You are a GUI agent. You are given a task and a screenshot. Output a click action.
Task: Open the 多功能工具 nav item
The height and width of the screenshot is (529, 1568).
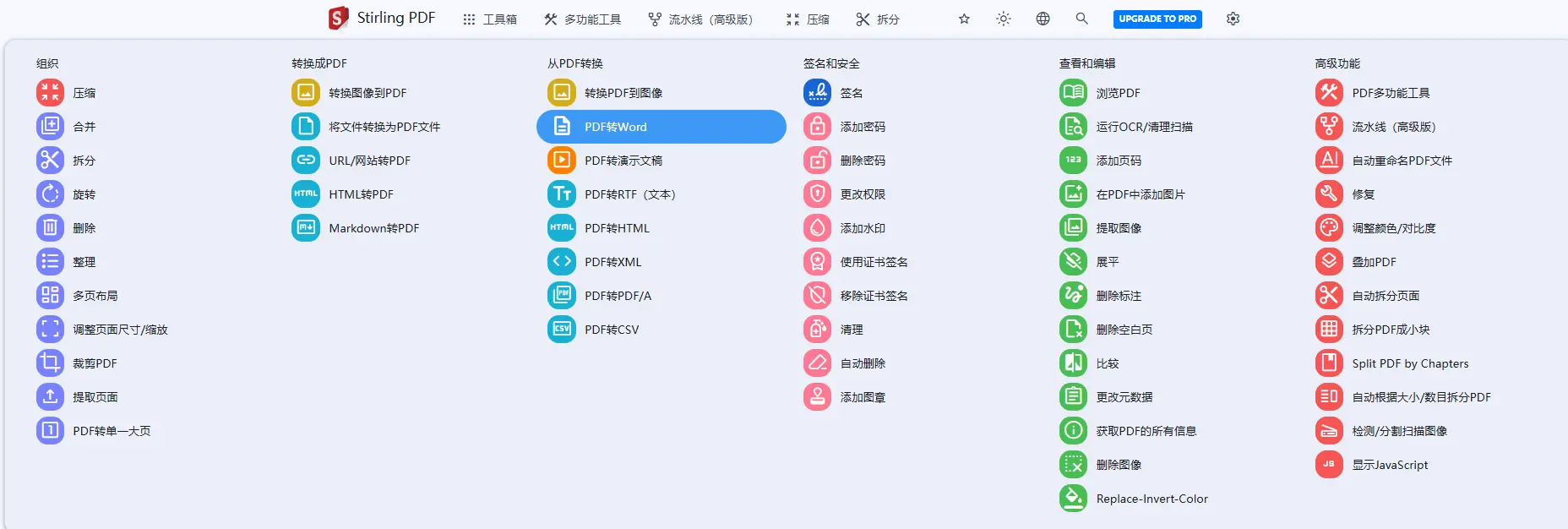coord(583,19)
